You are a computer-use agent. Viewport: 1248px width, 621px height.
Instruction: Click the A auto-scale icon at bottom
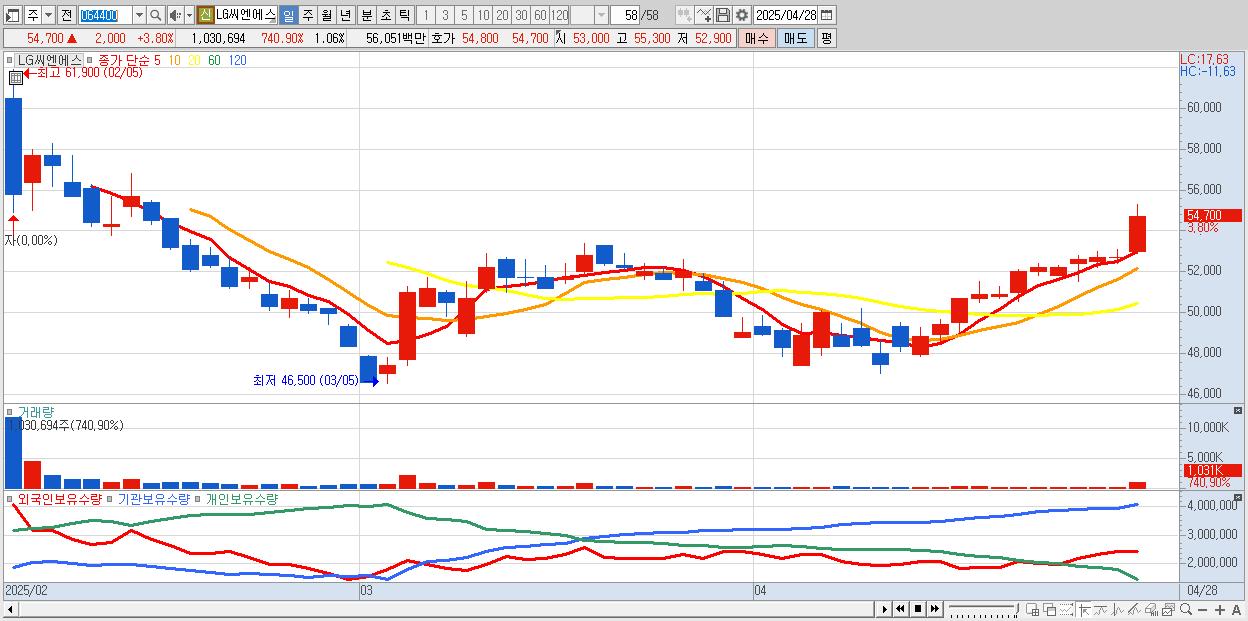(1236, 610)
